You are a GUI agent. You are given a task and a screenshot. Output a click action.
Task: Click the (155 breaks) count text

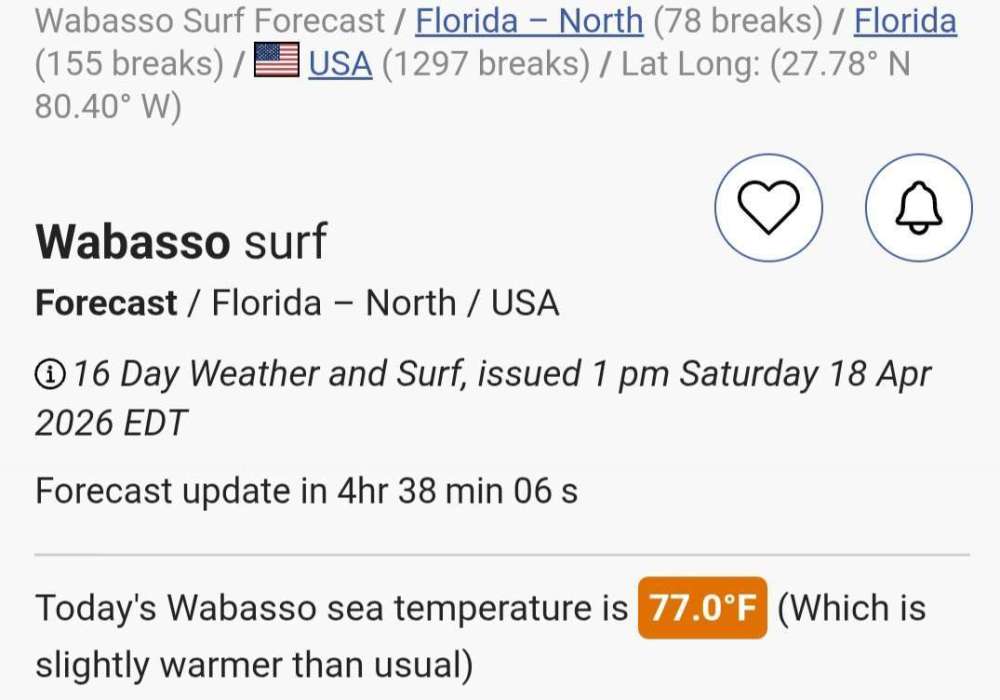(x=129, y=65)
